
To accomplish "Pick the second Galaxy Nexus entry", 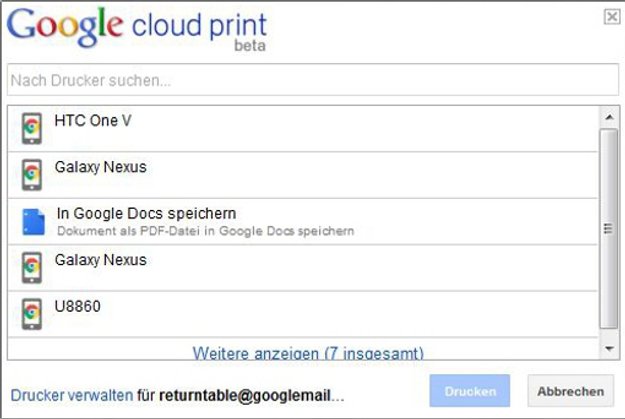I will [x=303, y=268].
